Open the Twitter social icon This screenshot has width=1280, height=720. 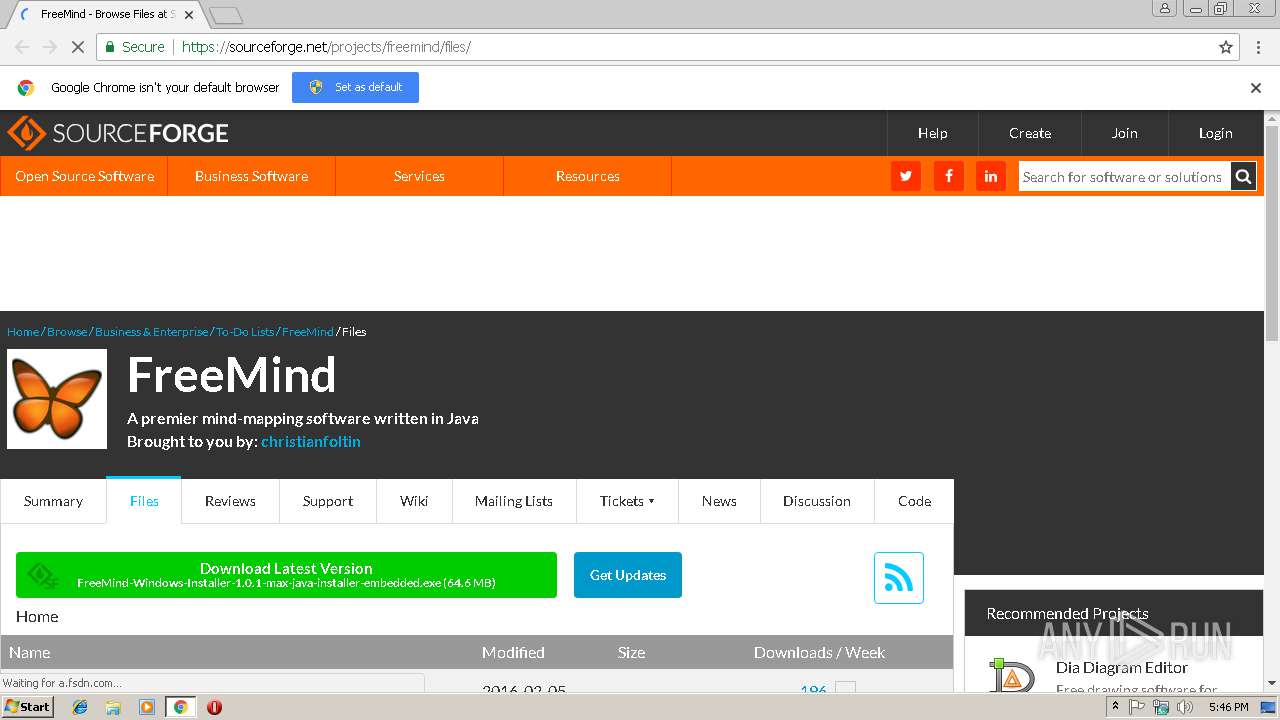pos(905,176)
